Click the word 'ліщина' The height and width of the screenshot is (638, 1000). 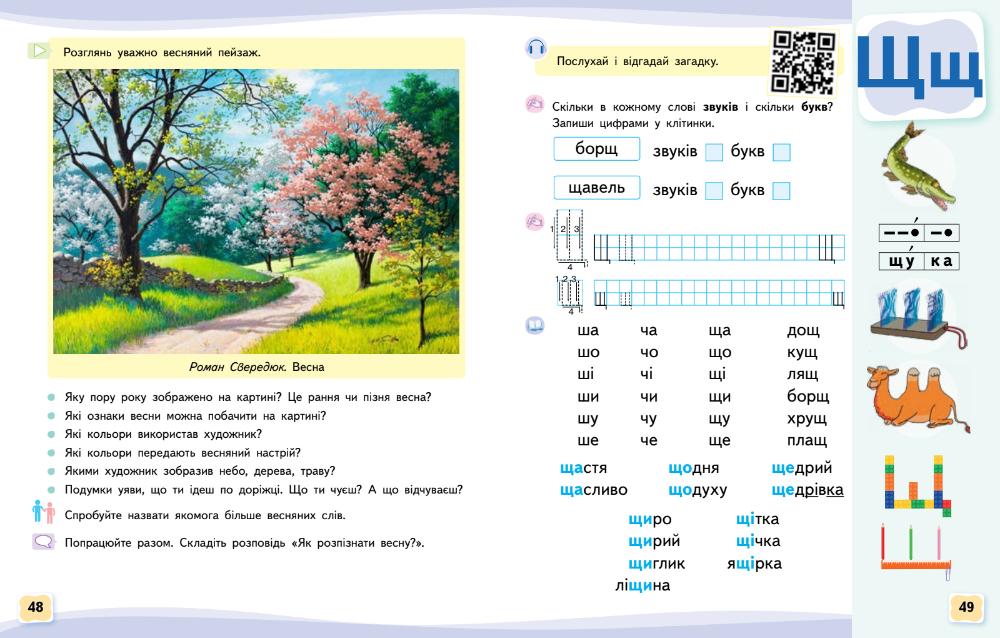642,586
